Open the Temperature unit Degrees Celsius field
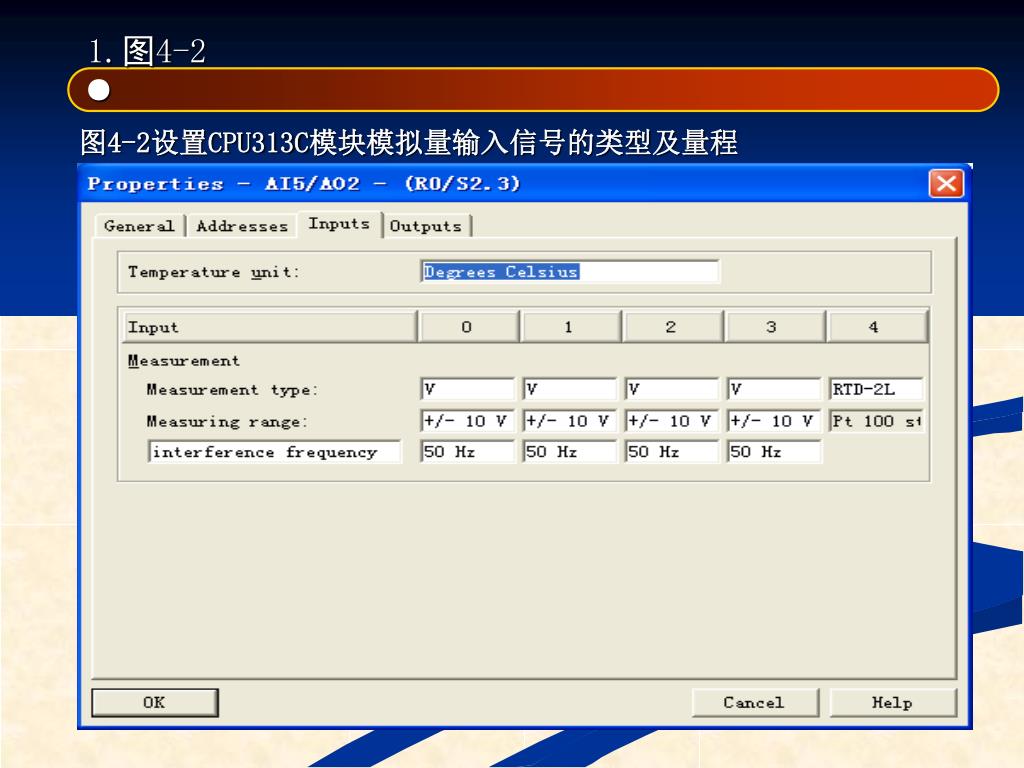 [570, 272]
